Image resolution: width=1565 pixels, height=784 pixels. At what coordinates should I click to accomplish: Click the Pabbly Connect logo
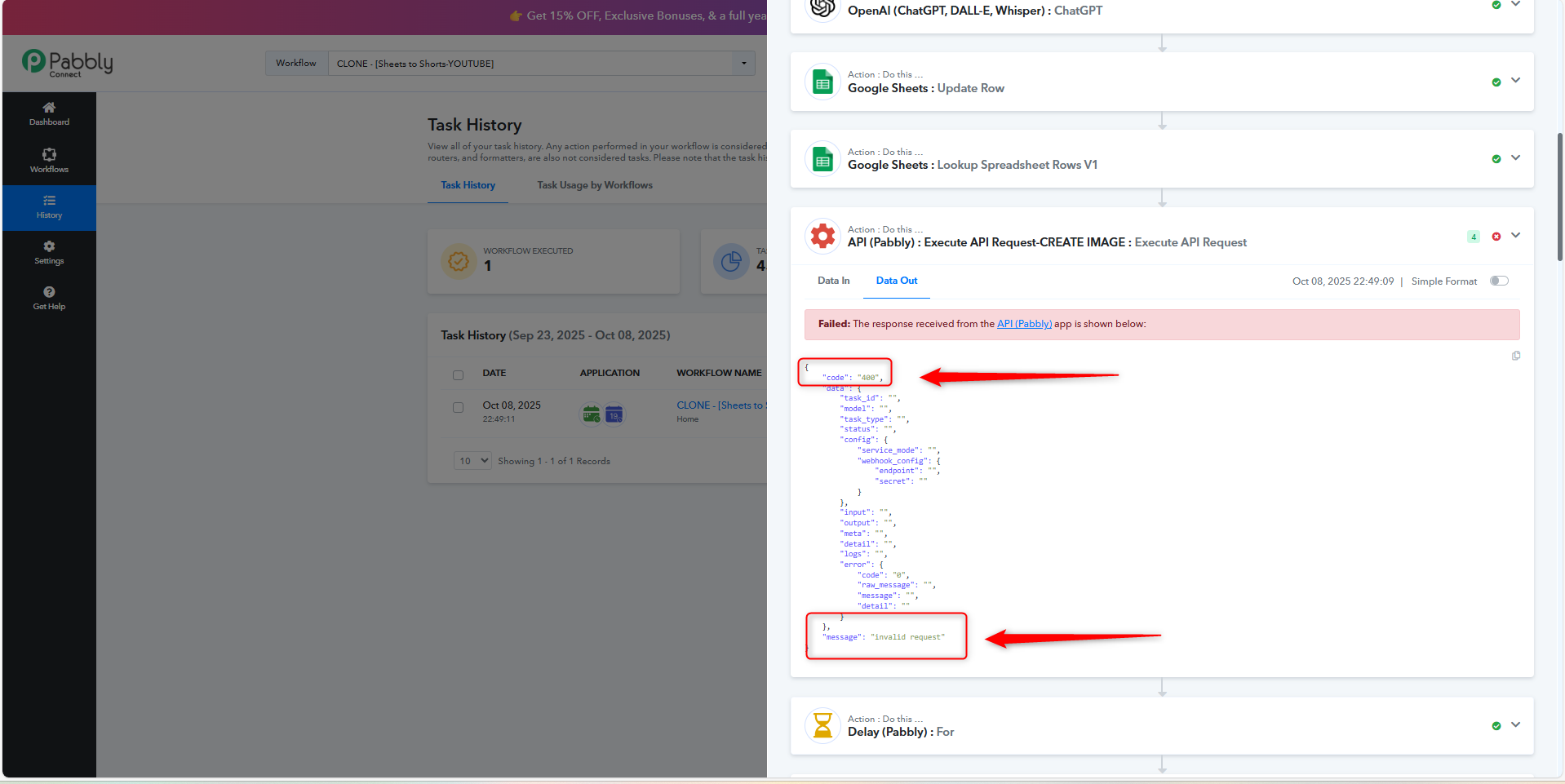[x=67, y=63]
